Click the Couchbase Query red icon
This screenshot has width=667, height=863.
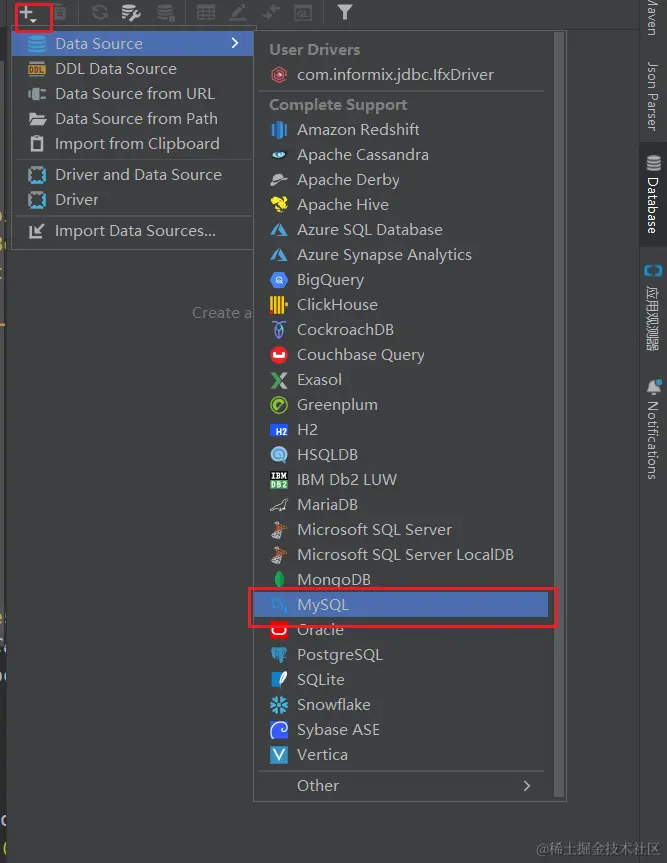point(279,354)
